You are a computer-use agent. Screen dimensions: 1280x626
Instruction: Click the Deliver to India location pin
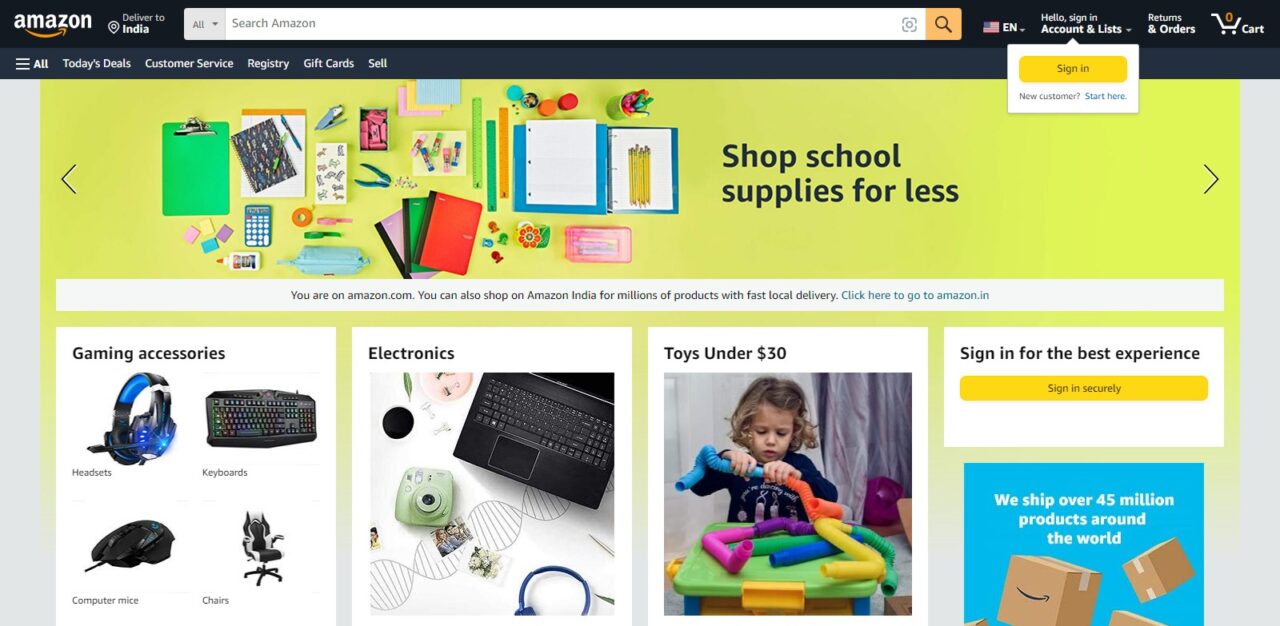tap(114, 28)
